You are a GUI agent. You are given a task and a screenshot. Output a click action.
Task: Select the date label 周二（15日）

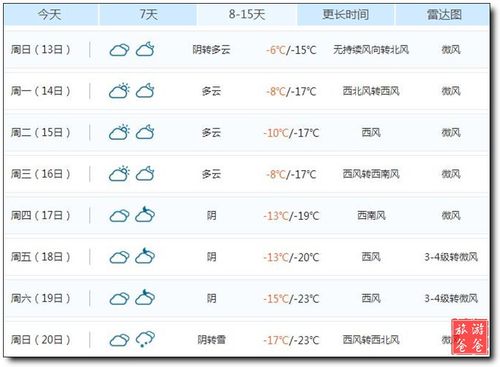[x=40, y=133]
